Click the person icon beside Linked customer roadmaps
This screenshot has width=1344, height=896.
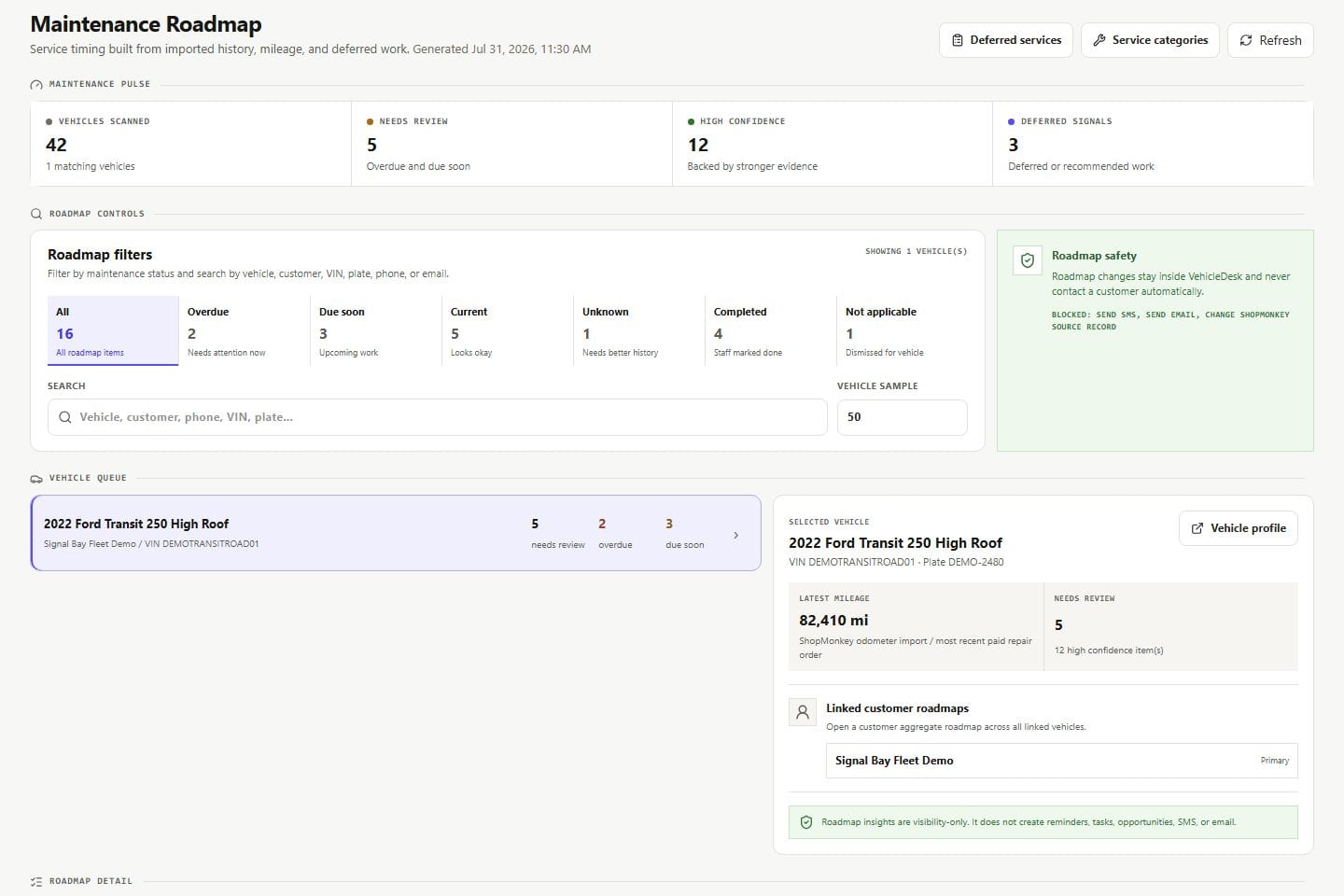coord(803,713)
